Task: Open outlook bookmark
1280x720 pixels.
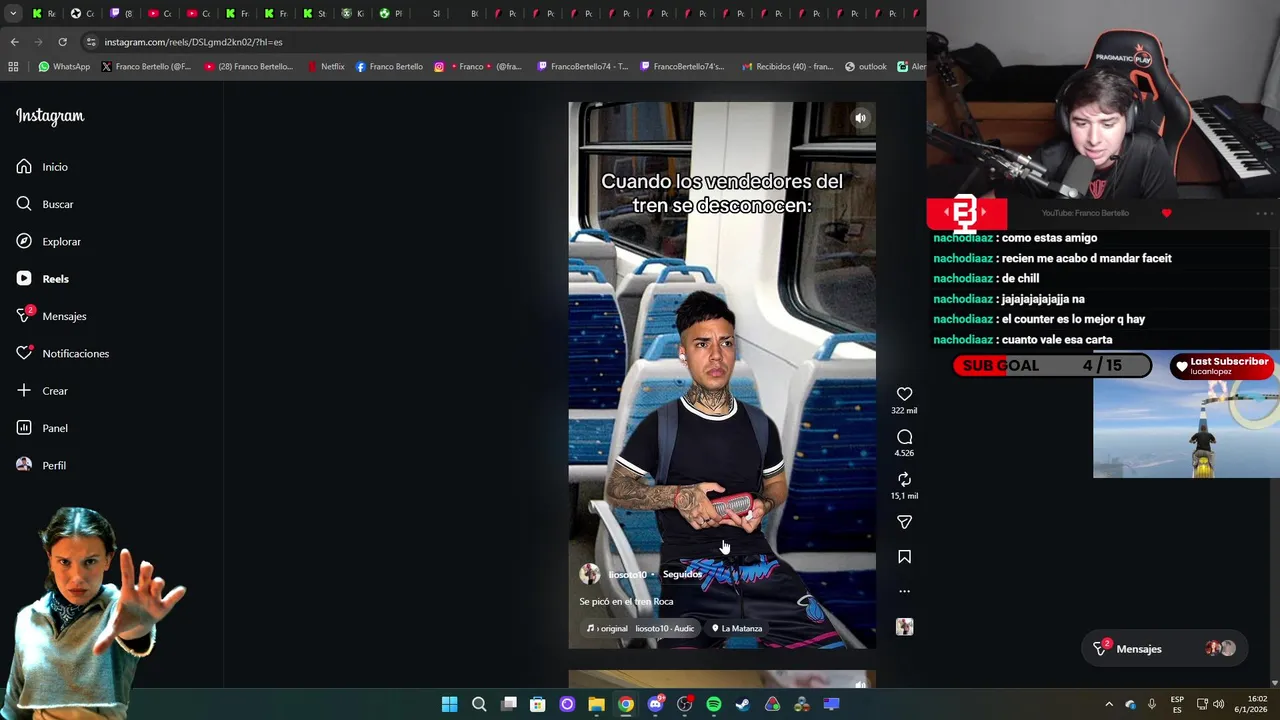Action: (866, 67)
